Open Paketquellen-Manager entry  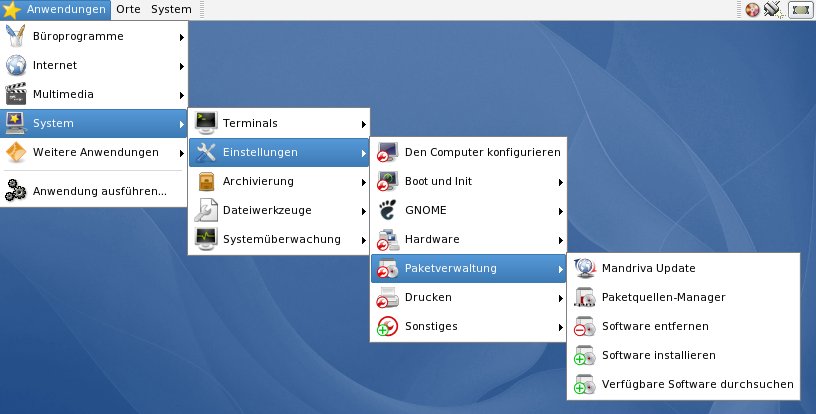[x=683, y=297]
